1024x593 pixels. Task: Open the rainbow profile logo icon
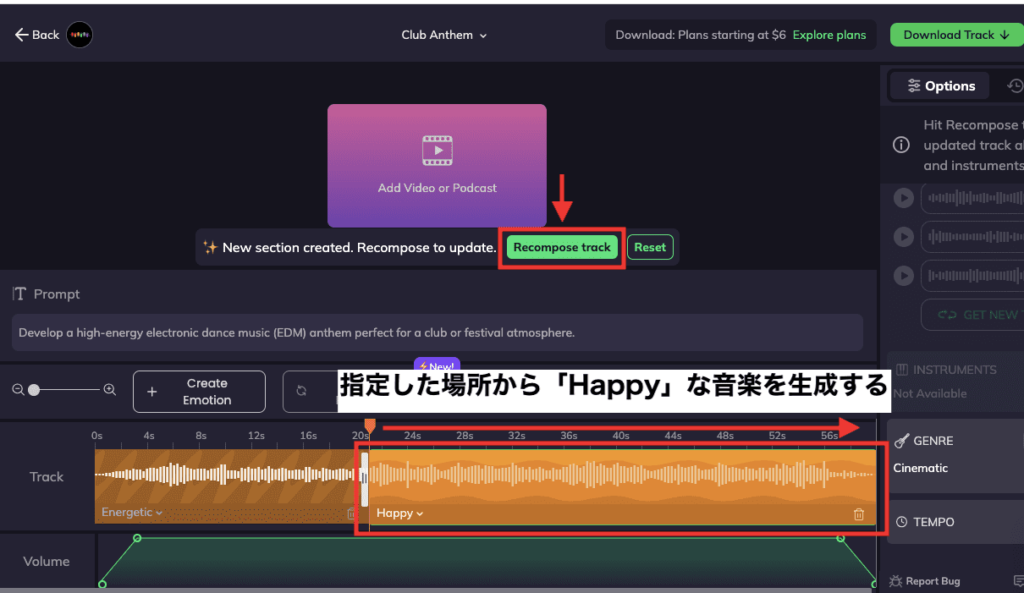point(80,35)
